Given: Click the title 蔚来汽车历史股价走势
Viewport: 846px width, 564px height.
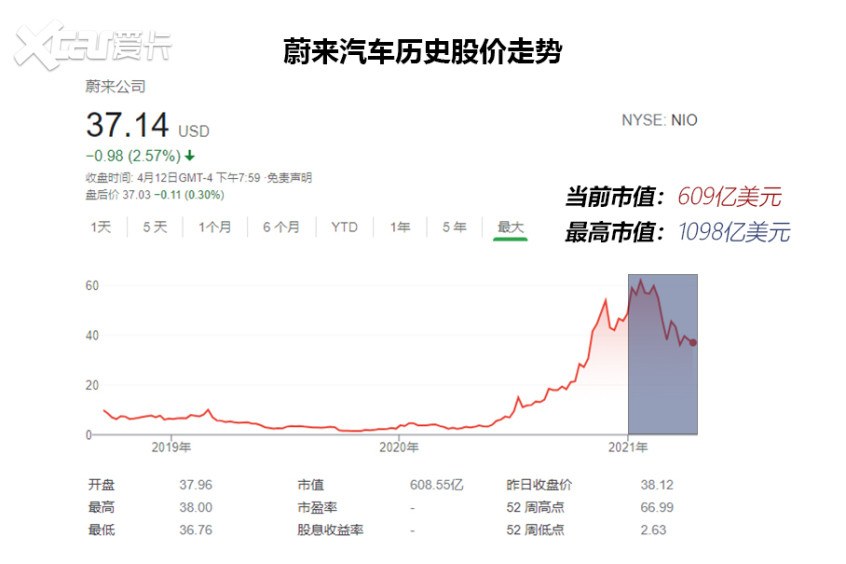Looking at the screenshot, I should tap(423, 52).
